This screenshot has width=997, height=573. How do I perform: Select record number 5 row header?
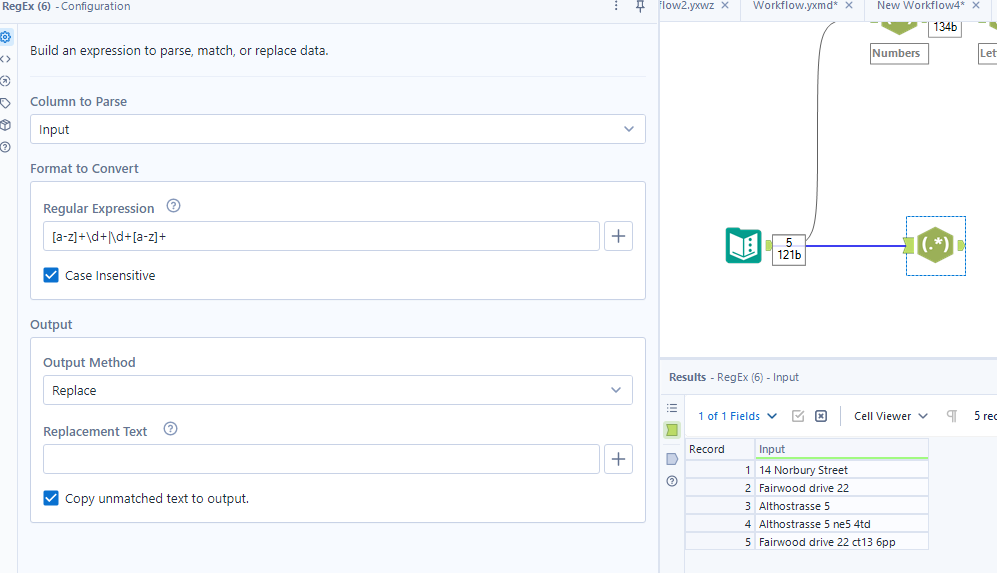(720, 542)
